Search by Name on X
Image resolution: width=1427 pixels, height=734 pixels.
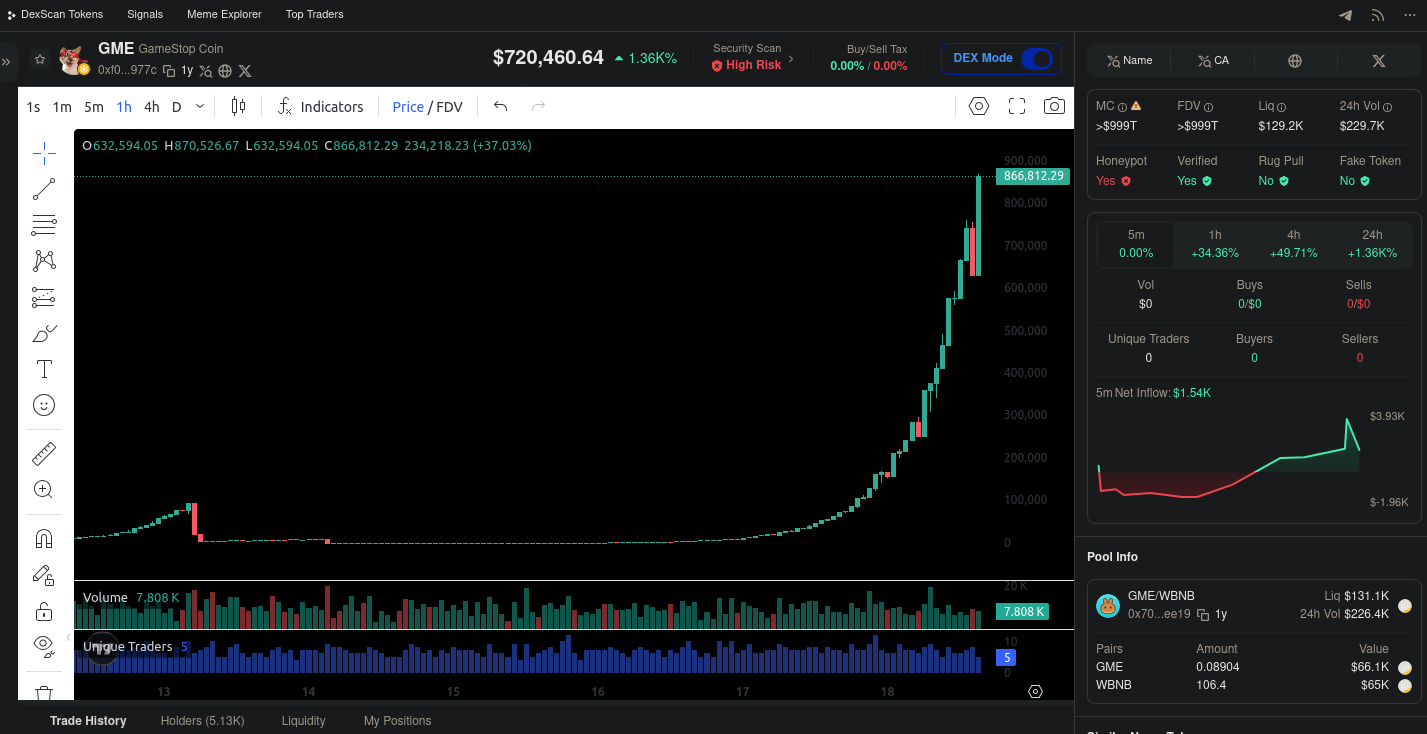[x=1129, y=61]
